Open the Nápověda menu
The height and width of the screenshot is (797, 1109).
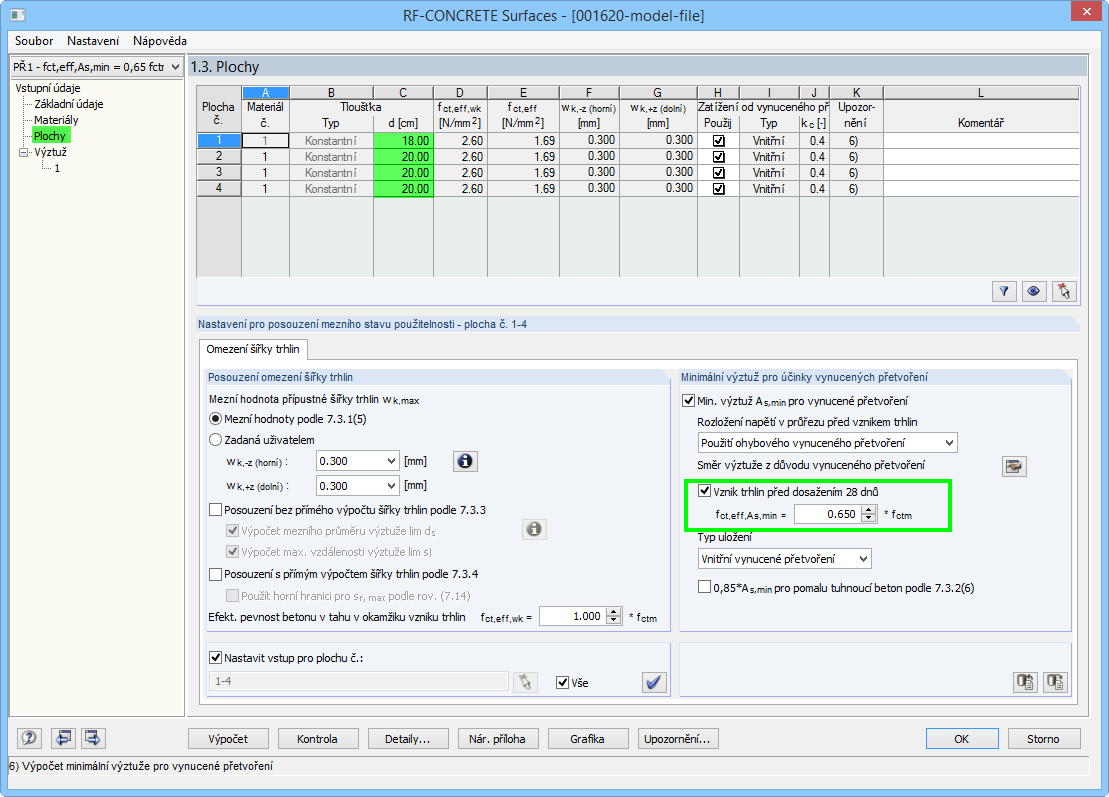160,41
